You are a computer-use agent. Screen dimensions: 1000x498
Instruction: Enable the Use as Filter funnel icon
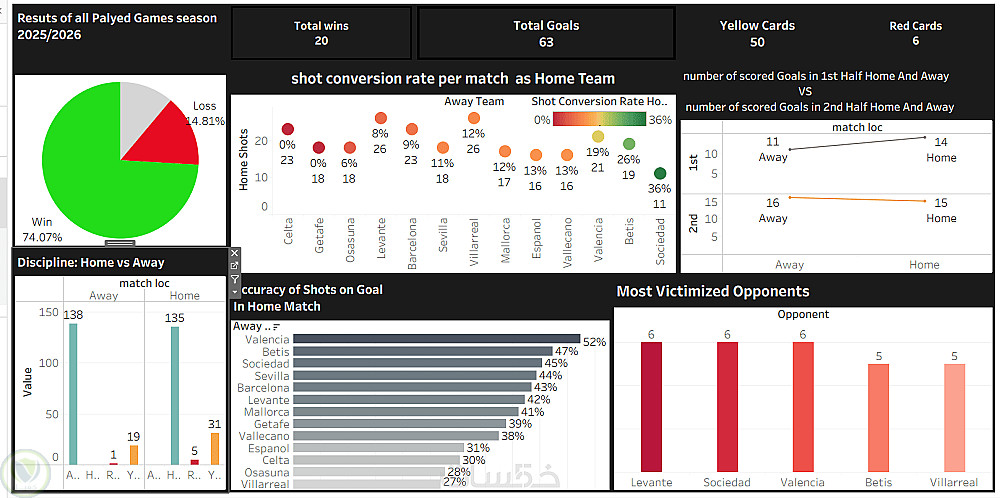tap(234, 279)
